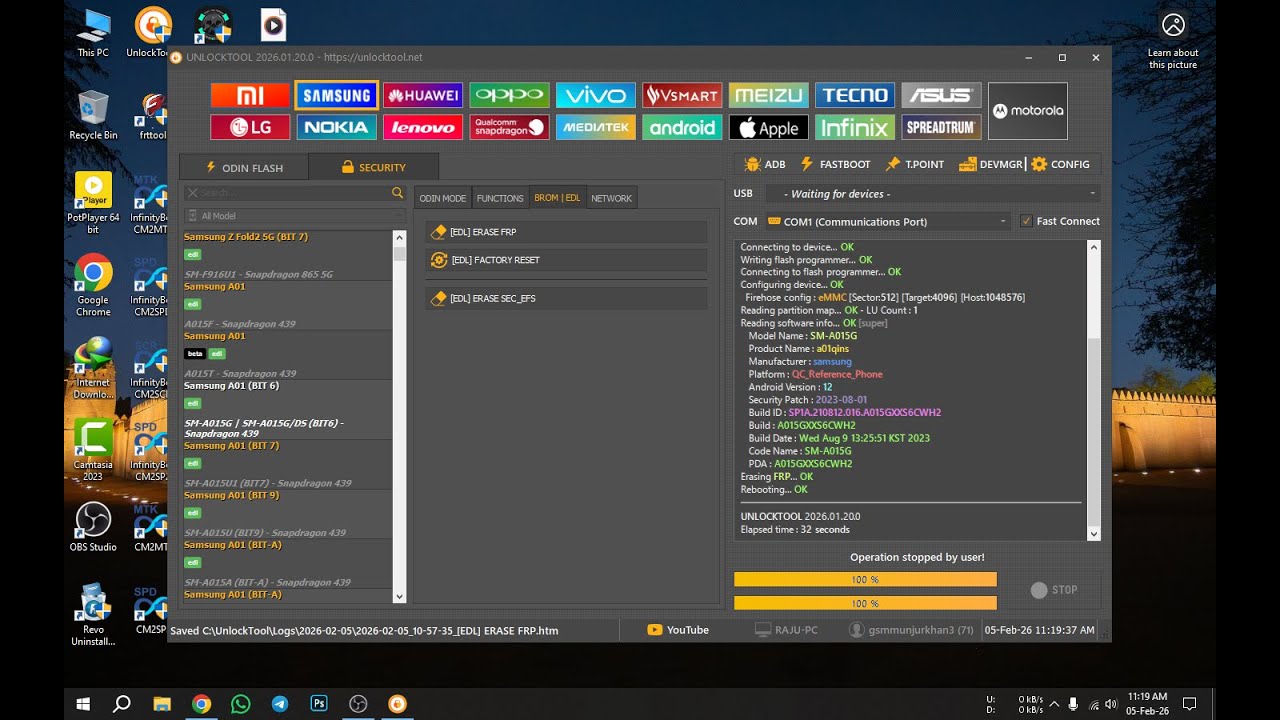Open the YouTube link in status bar
This screenshot has height=720, width=1280.
(x=678, y=630)
